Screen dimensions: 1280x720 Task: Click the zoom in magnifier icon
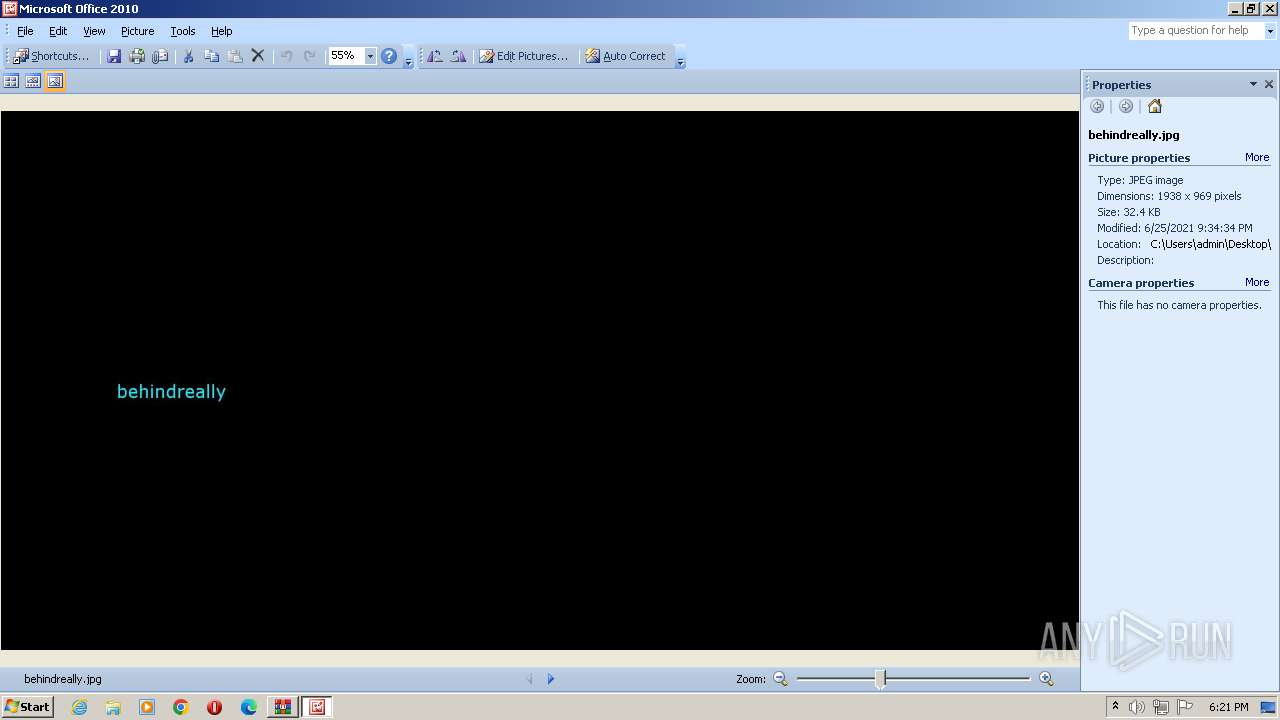[1046, 679]
